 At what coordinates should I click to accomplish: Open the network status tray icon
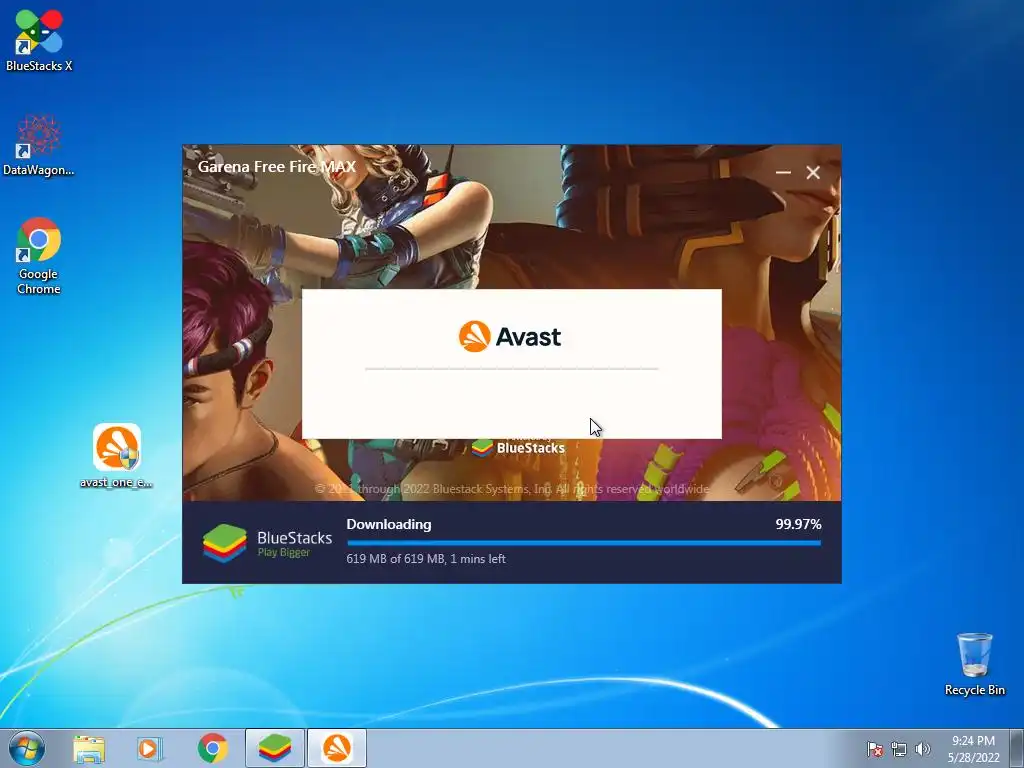899,749
